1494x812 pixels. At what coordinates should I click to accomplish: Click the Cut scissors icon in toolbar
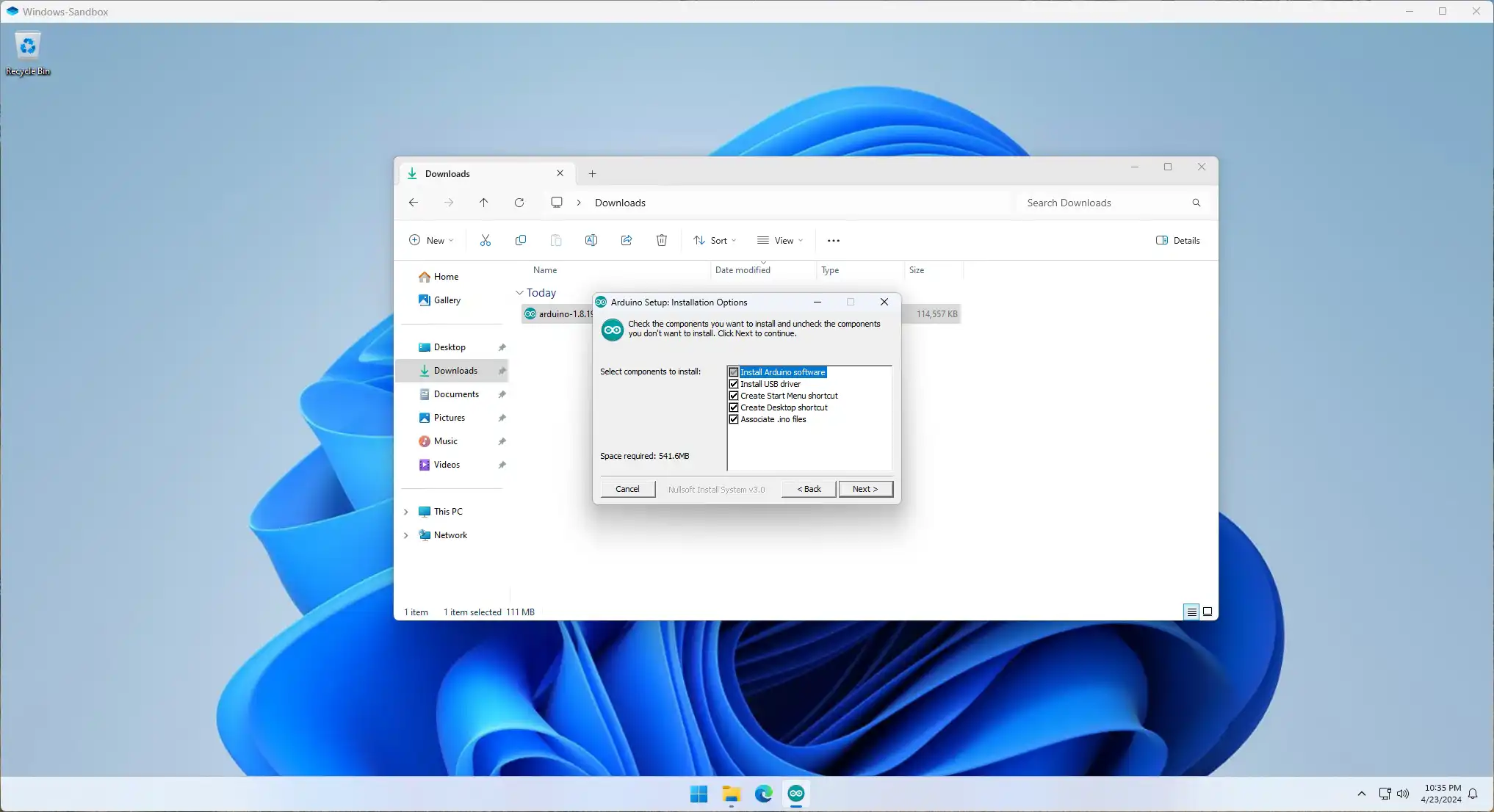pos(485,240)
